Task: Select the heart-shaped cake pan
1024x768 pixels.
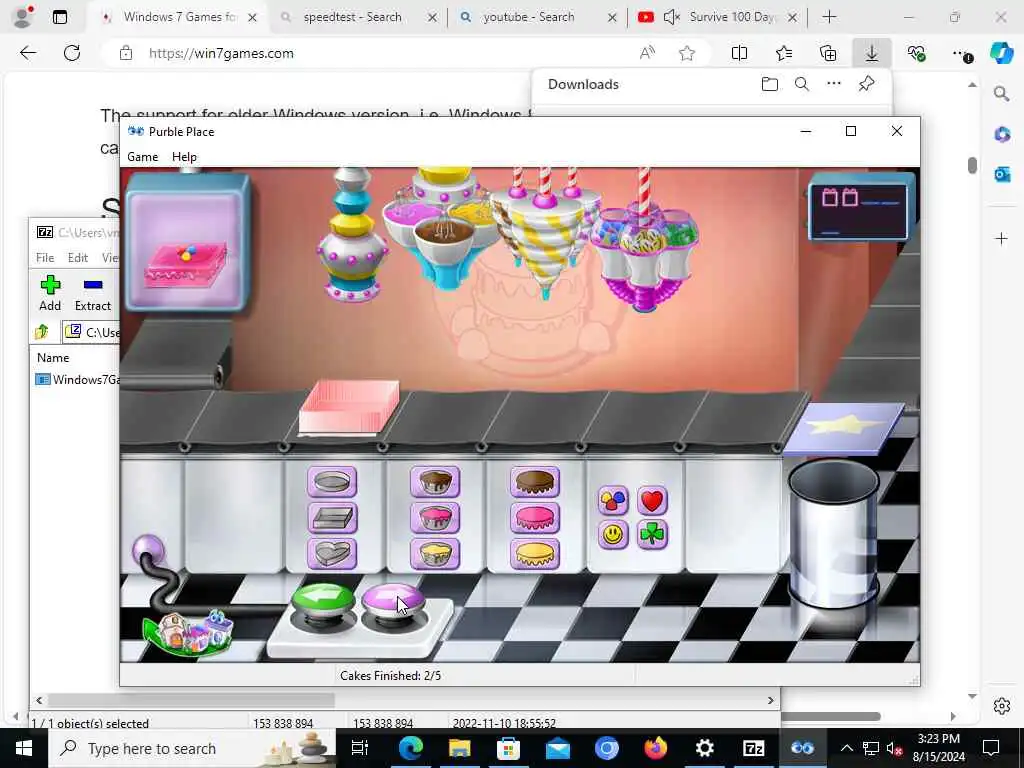Action: (x=332, y=554)
